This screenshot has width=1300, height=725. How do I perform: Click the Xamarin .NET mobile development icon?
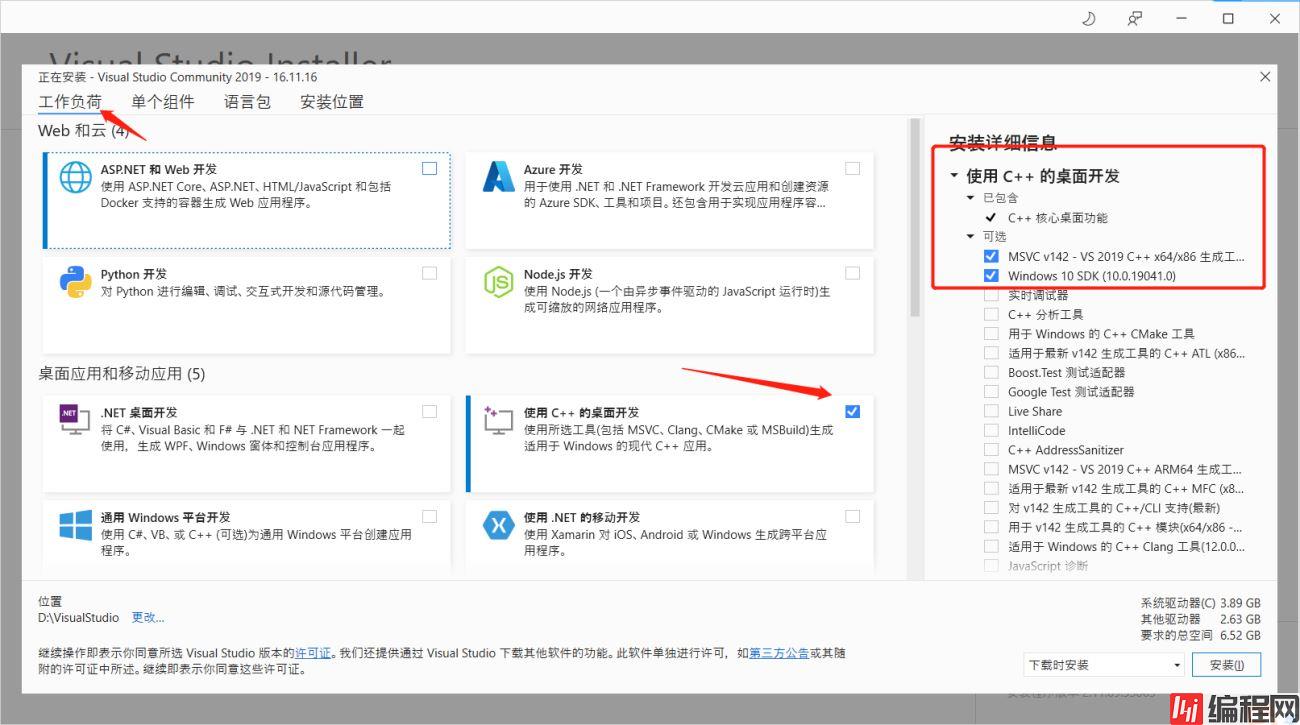(x=498, y=525)
